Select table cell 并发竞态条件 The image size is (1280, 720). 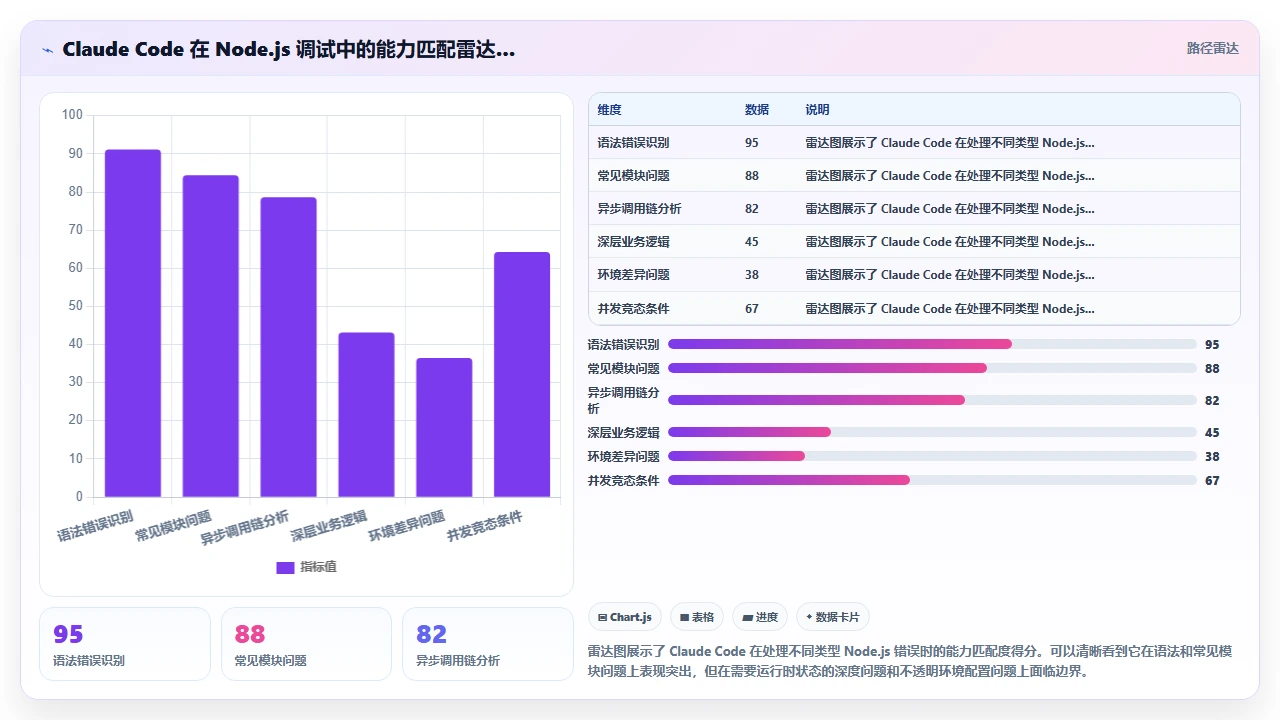634,309
